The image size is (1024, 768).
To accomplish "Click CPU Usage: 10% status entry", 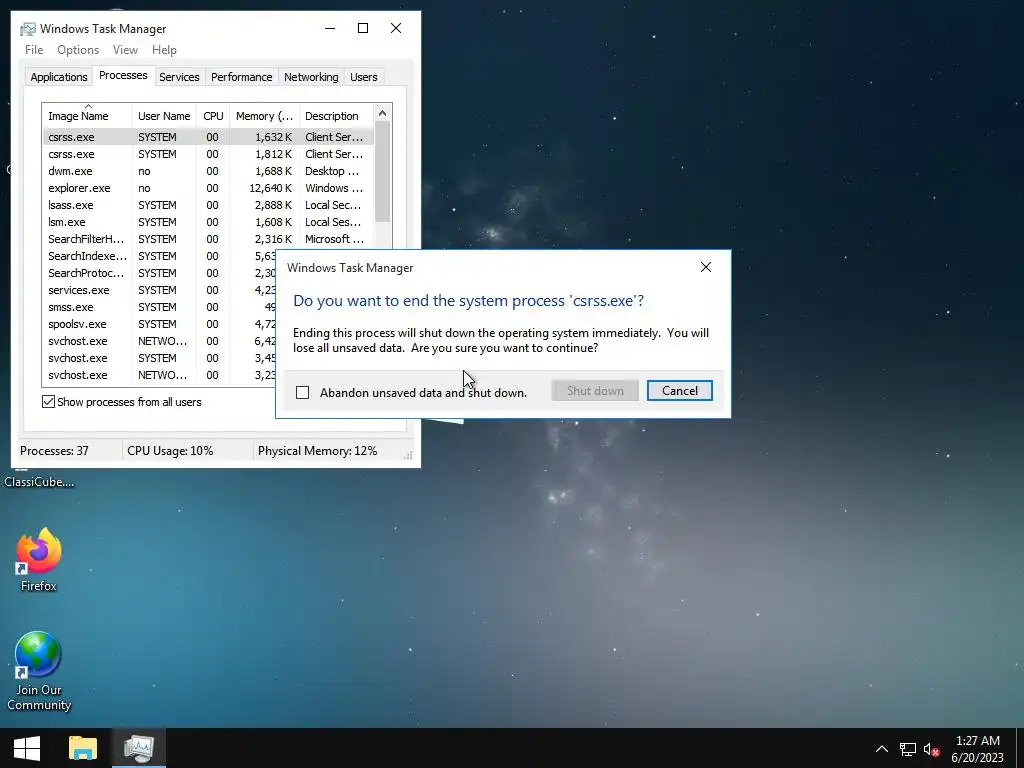I will pyautogui.click(x=170, y=451).
